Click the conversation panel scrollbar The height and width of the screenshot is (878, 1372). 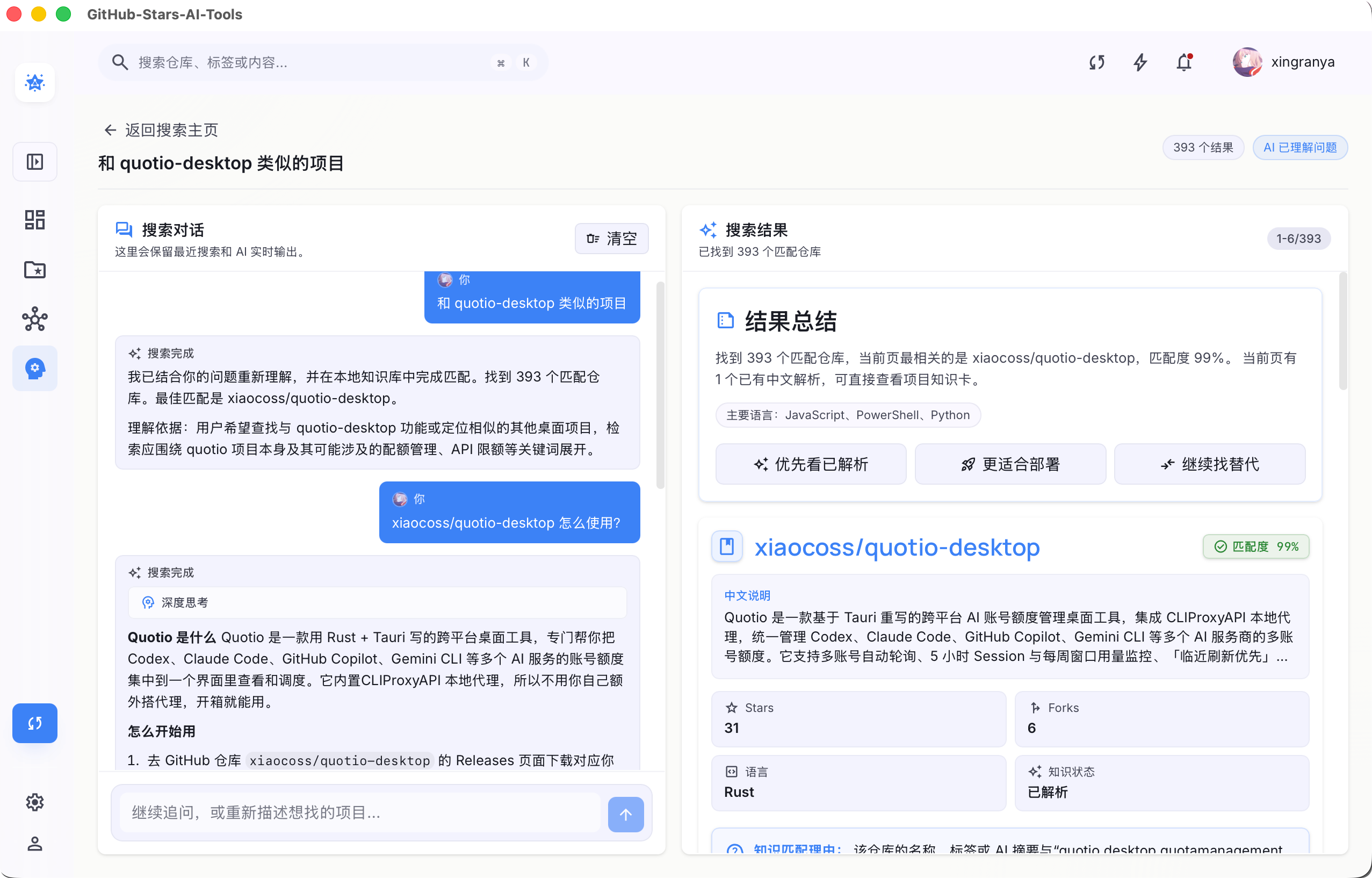coord(660,385)
